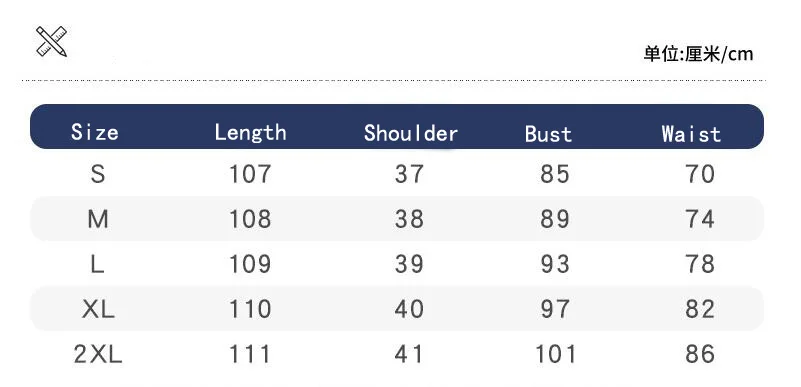Screen dimensions: 801x387
Task: Click shoulder value 41 for size 2XL
Action: pyautogui.click(x=409, y=354)
